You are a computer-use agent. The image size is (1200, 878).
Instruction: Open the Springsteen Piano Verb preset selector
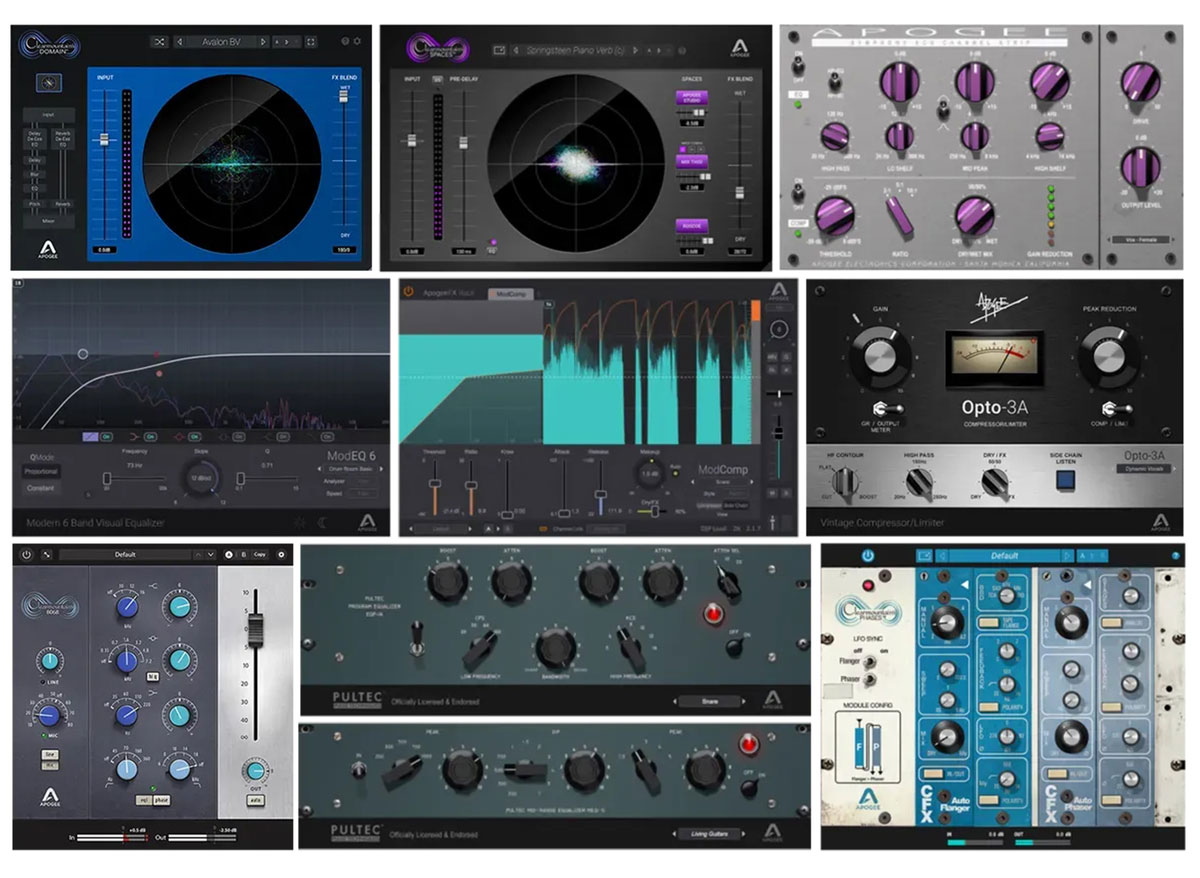576,50
